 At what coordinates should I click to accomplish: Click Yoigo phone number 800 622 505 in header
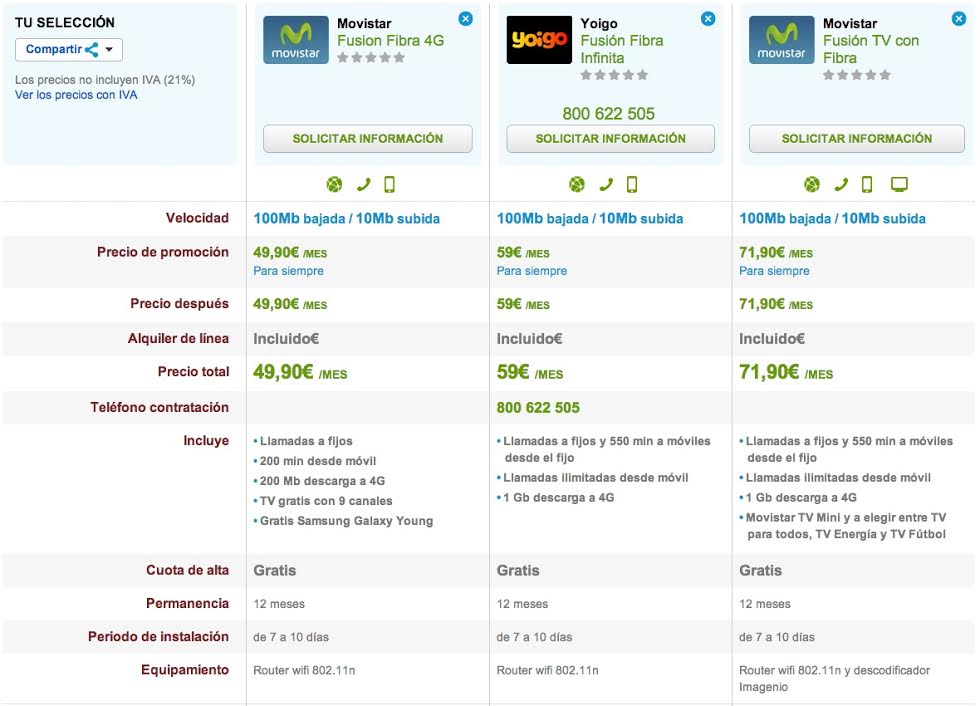point(609,114)
